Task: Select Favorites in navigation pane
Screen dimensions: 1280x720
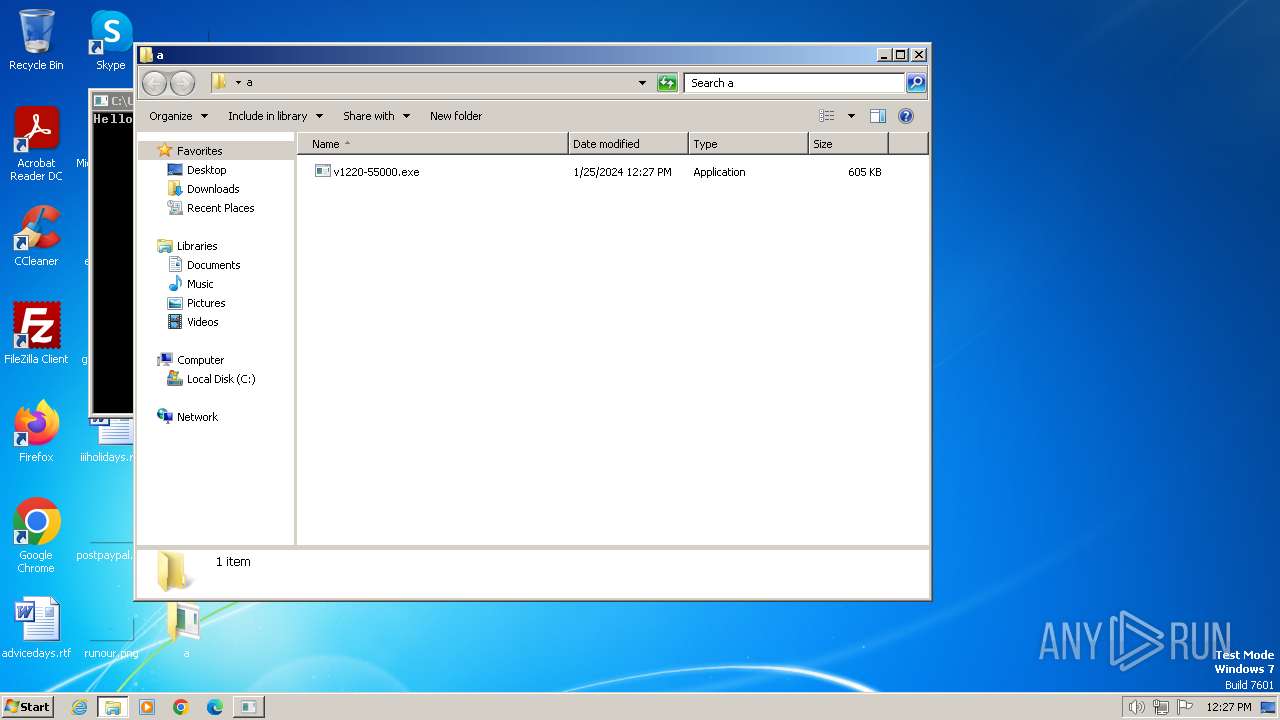Action: click(x=199, y=151)
